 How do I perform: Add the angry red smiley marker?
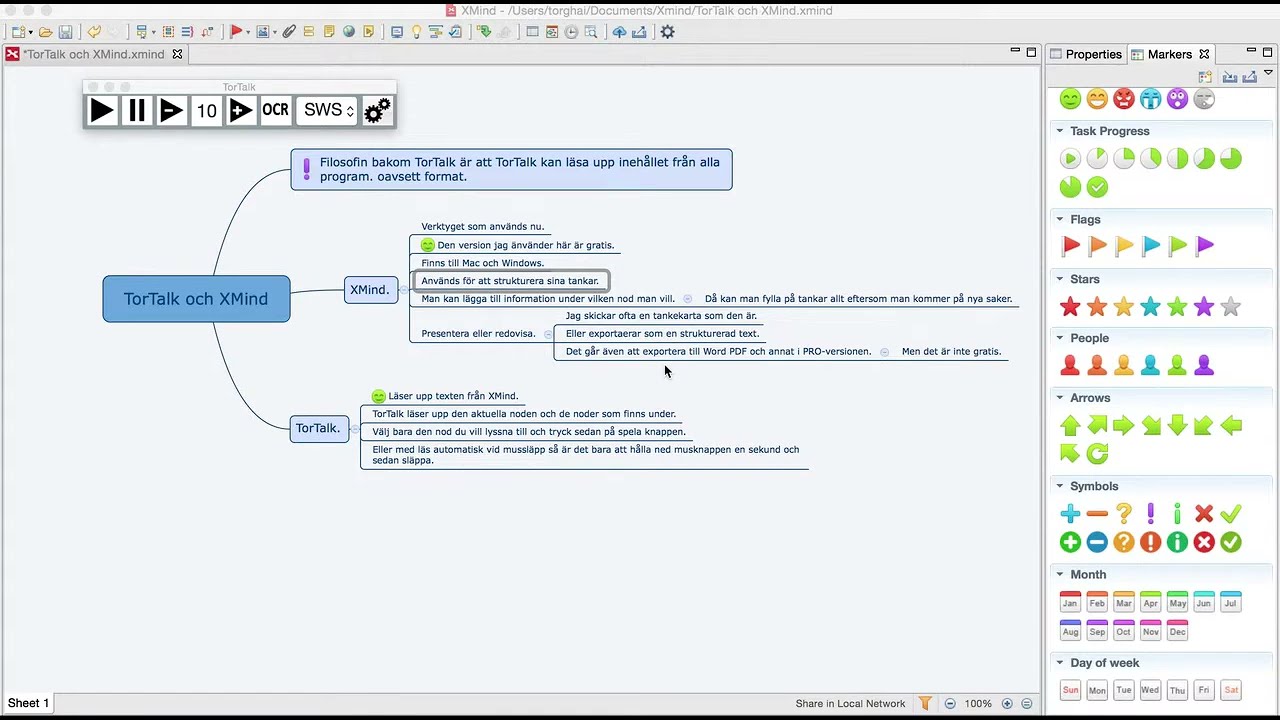click(1124, 99)
